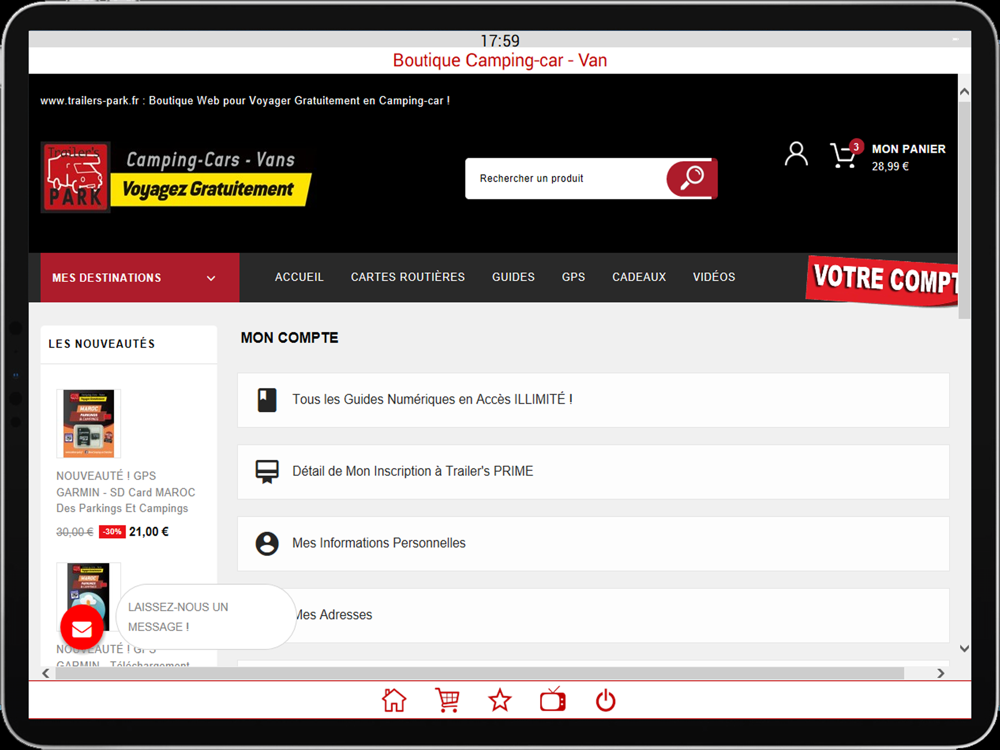Open the Cartes Routières menu
The image size is (1000, 750).
[408, 277]
